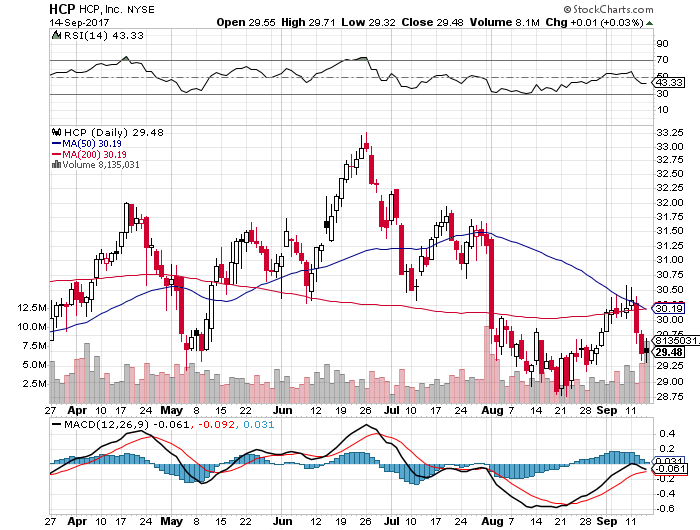Click the Volume bars legend icon

click(x=55, y=165)
